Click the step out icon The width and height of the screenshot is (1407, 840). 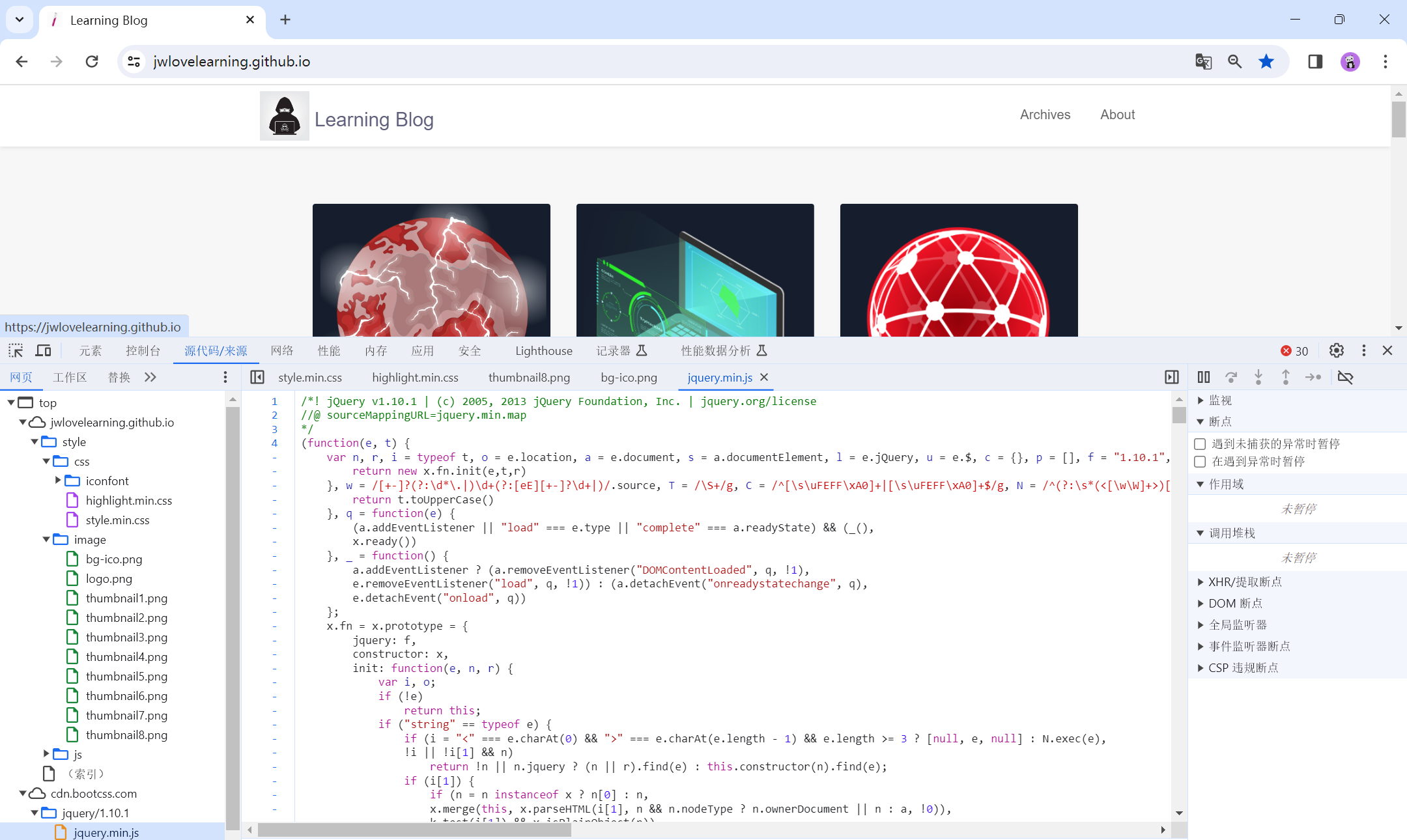coord(1286,377)
